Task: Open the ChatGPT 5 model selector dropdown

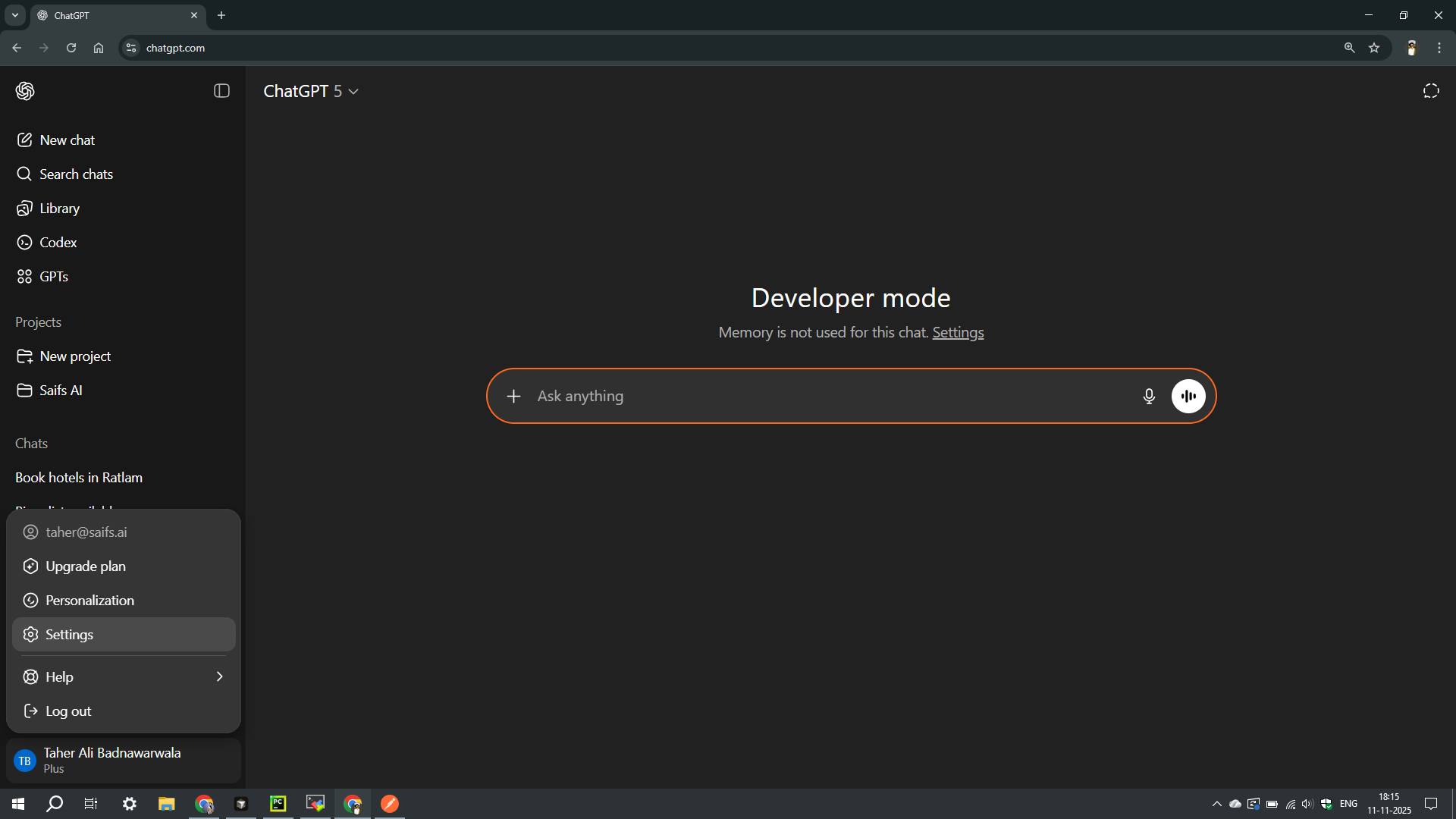Action: pos(311,91)
